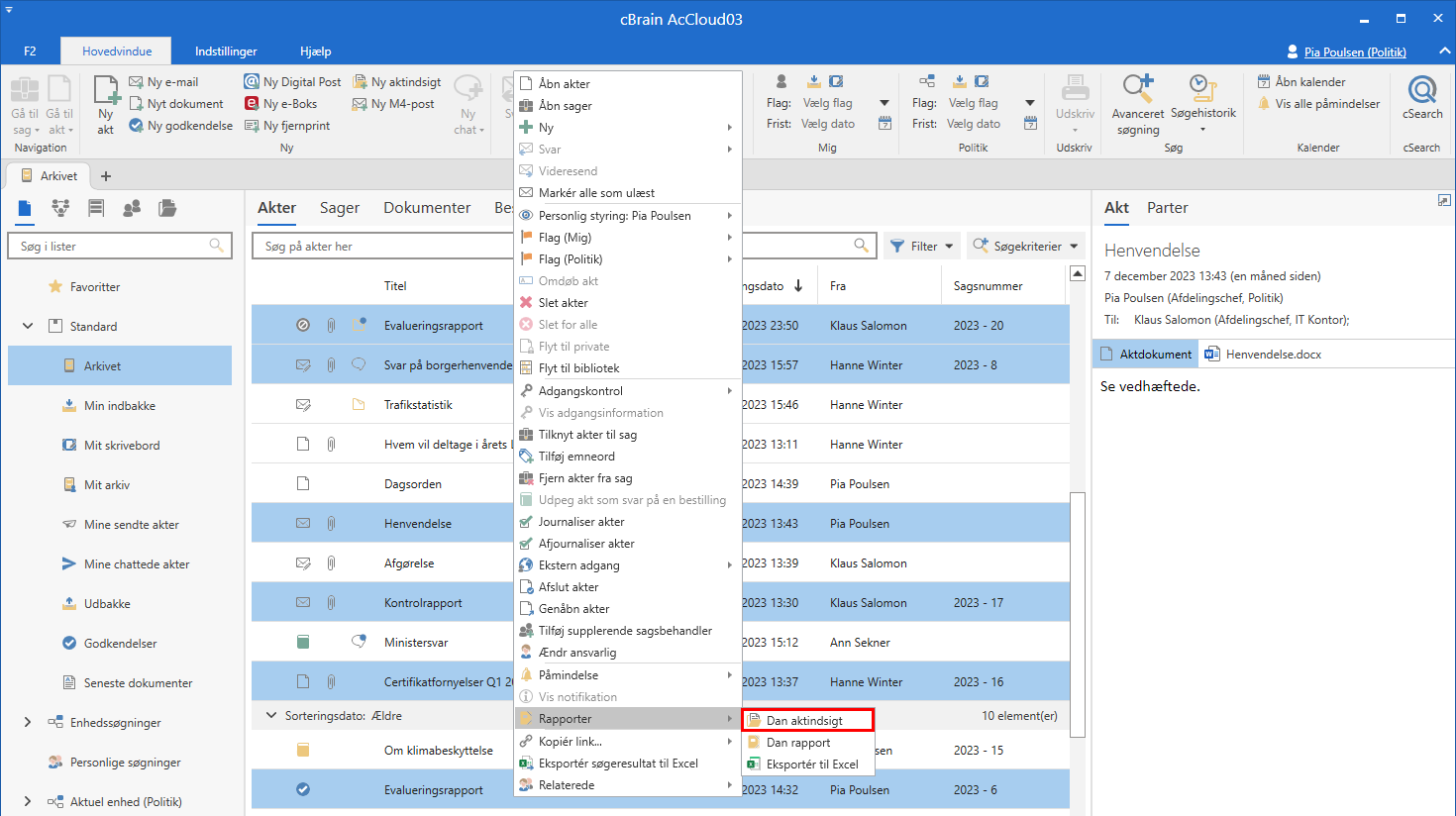Collapse the Sorteringsdato: Ældre group

click(x=270, y=715)
